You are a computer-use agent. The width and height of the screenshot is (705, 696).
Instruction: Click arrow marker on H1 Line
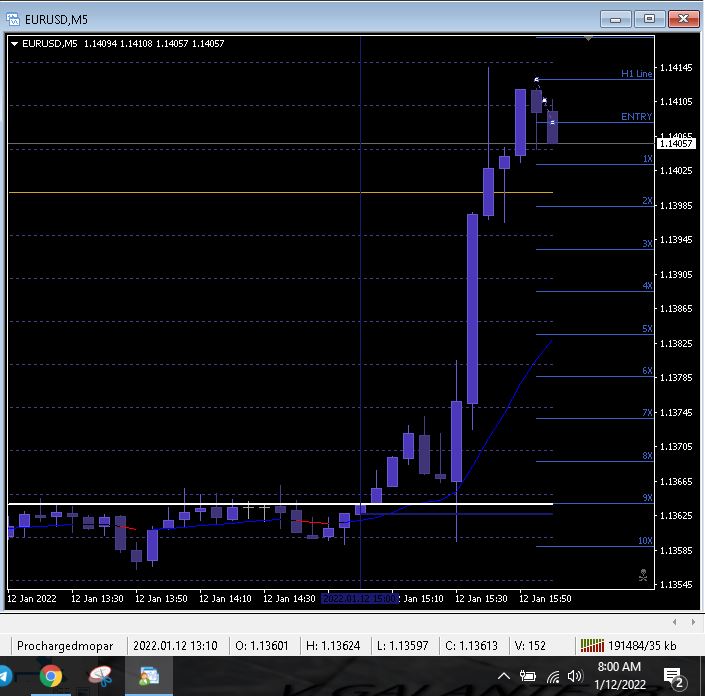click(536, 80)
